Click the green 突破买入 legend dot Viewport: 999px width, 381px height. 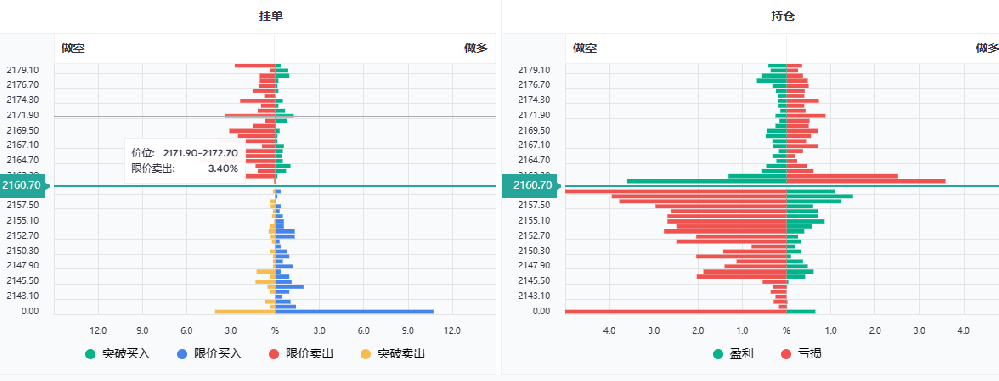[x=90, y=354]
